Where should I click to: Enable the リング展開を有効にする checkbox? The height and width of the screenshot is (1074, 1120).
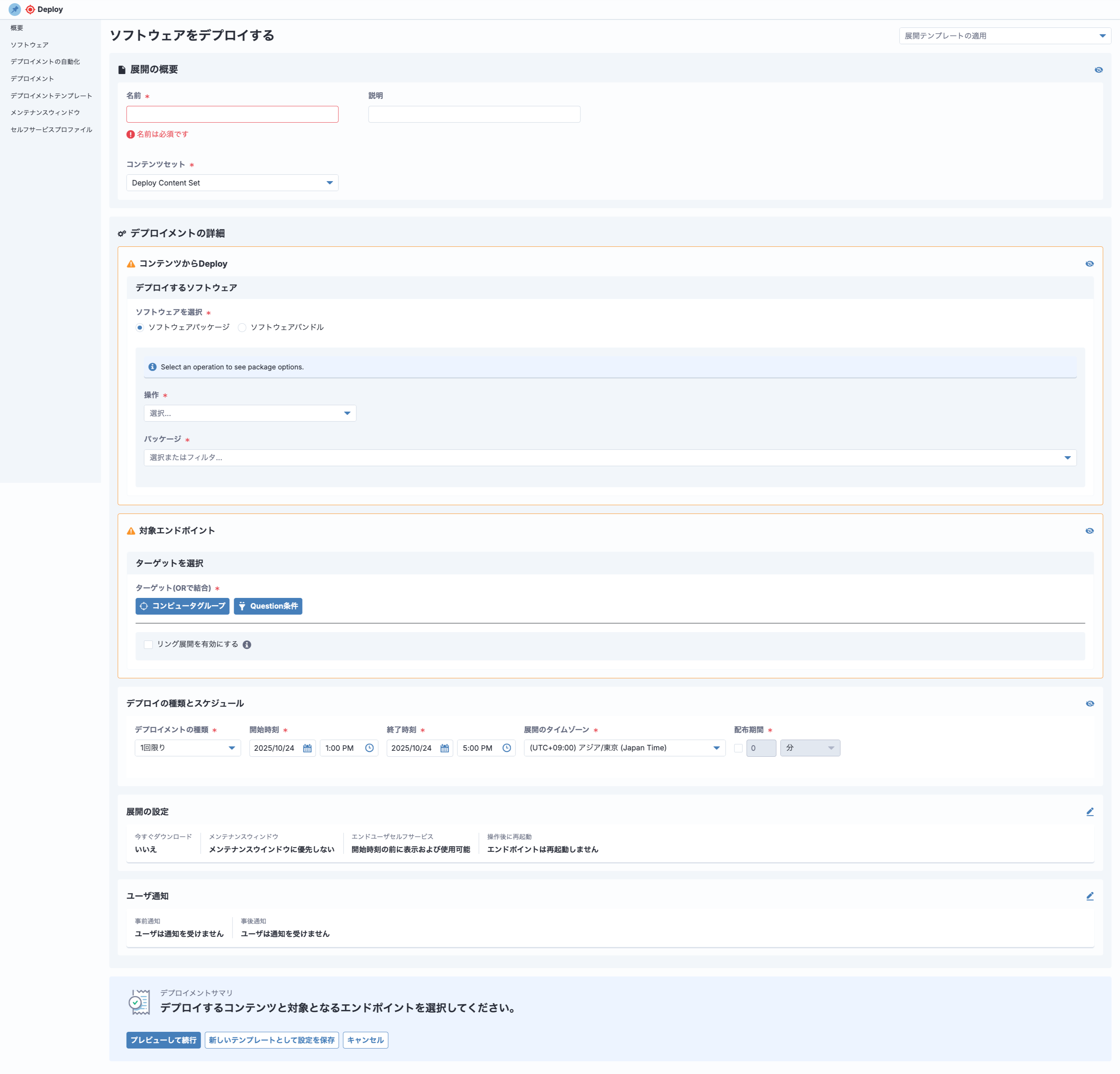(x=148, y=644)
